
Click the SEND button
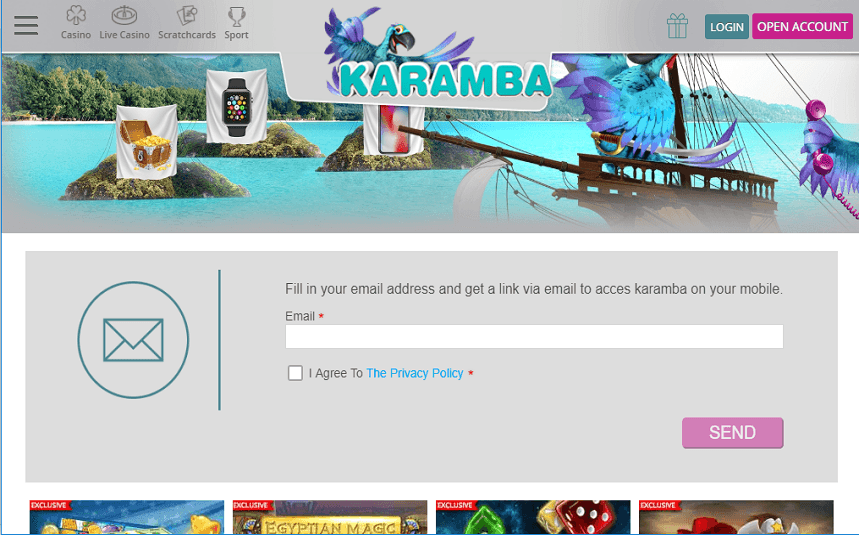coord(732,433)
